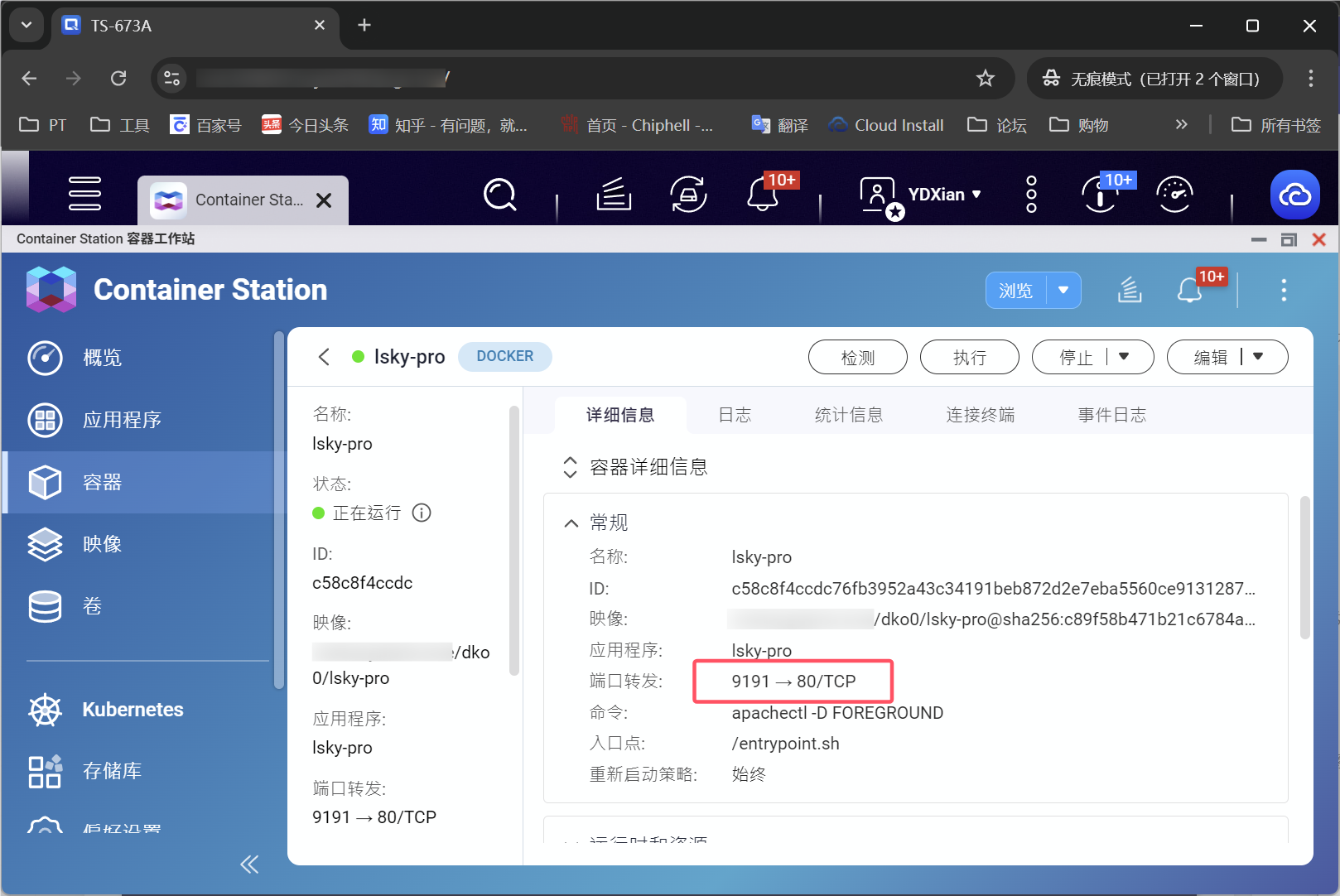The image size is (1340, 896).
Task: Open the QTS info icon with 10+ badge
Action: click(1100, 195)
